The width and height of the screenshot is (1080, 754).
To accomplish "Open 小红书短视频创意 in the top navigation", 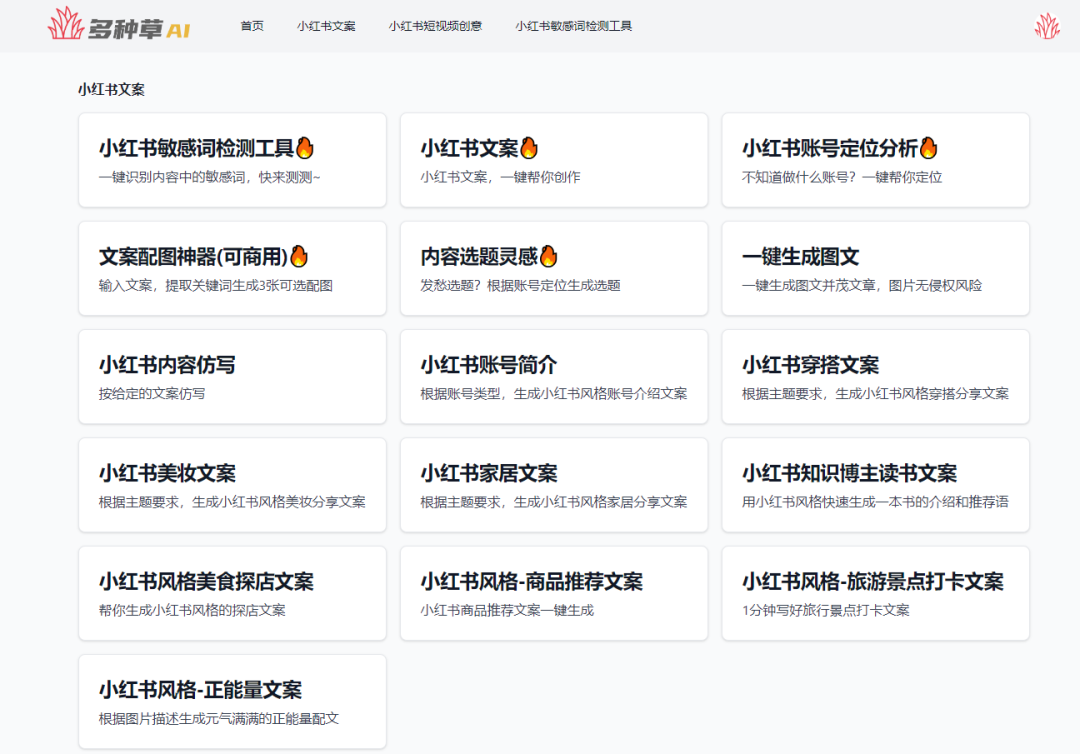I will (435, 26).
